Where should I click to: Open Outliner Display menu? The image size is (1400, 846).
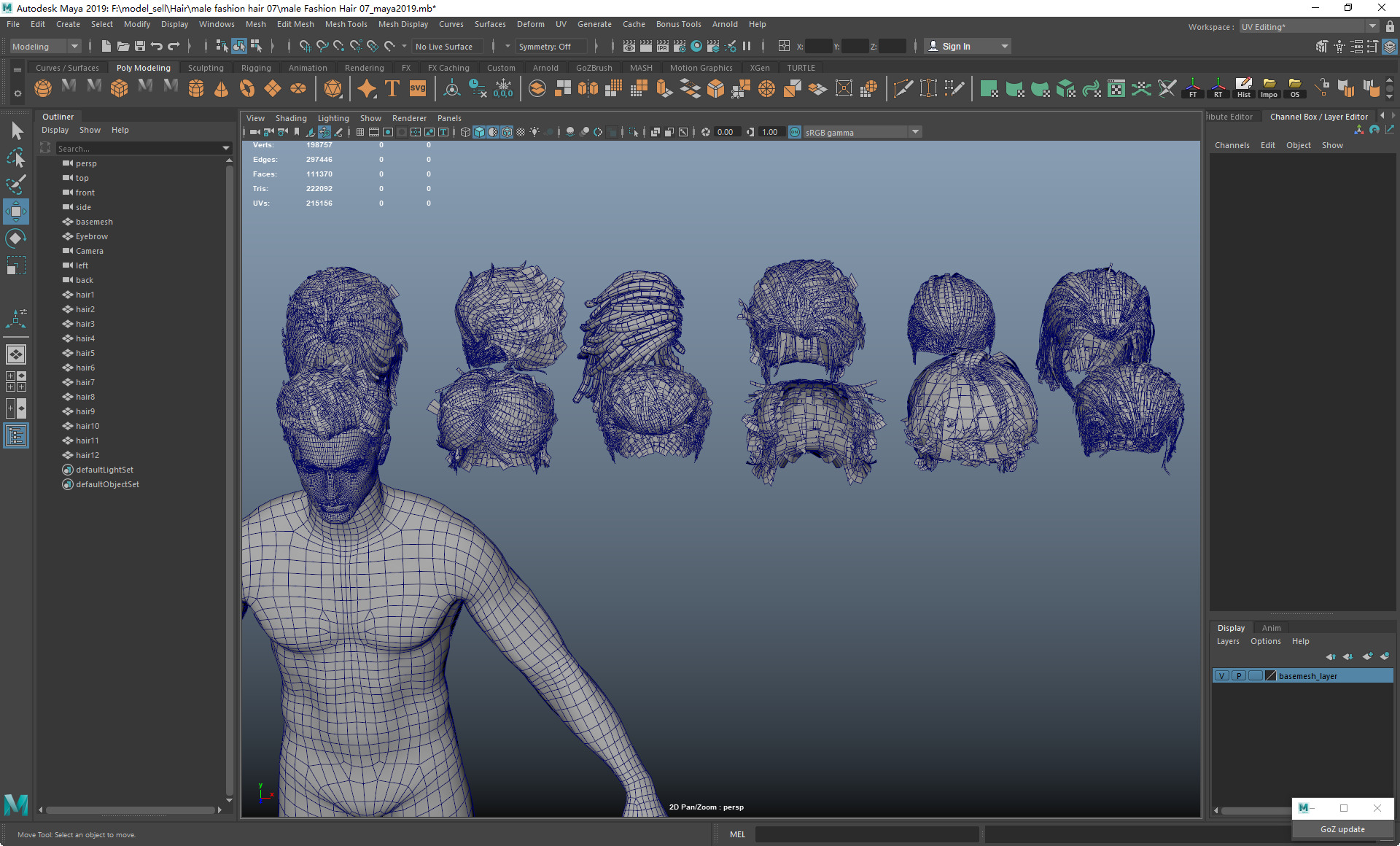pos(55,130)
